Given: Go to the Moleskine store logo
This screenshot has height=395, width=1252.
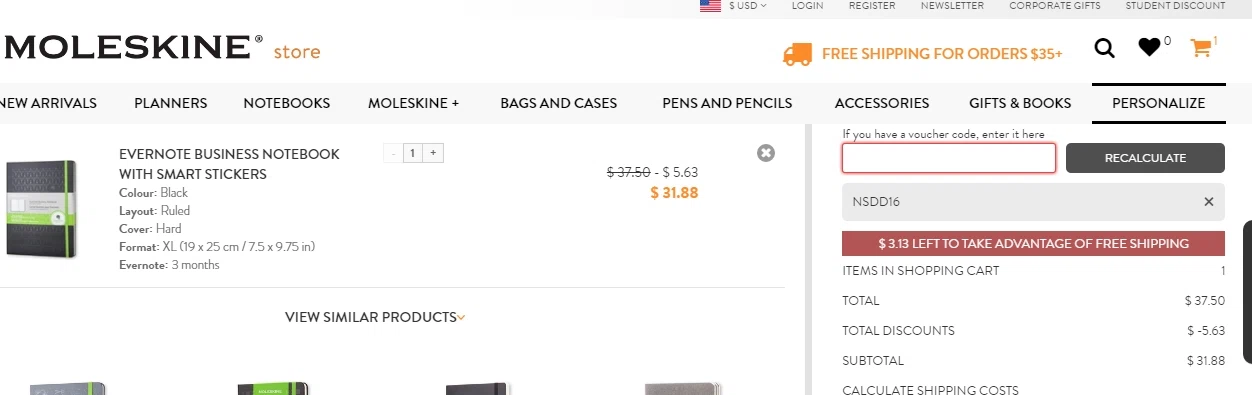Looking at the screenshot, I should pos(162,48).
